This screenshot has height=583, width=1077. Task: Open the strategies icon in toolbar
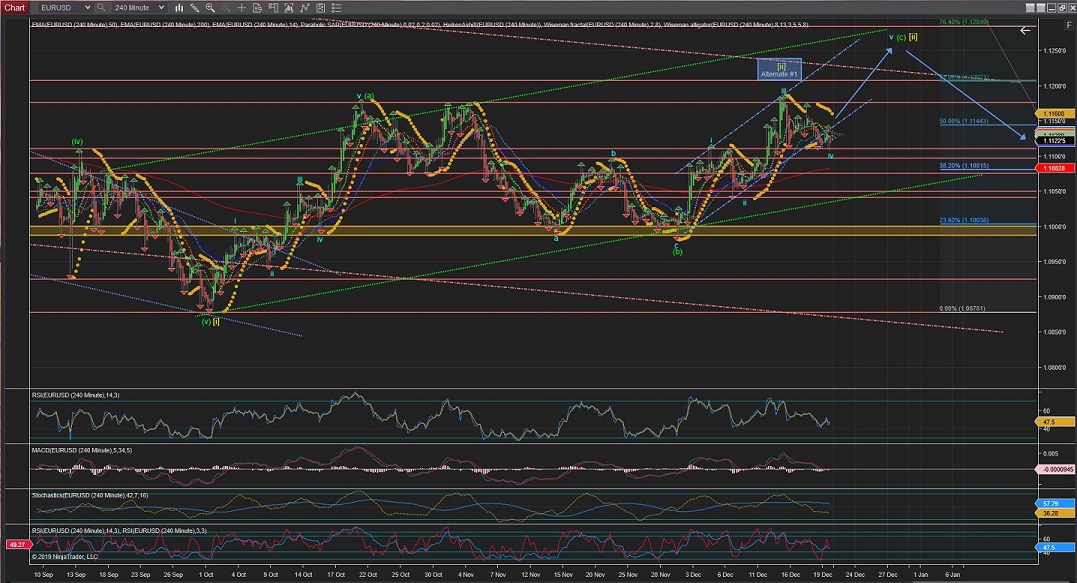coord(306,7)
